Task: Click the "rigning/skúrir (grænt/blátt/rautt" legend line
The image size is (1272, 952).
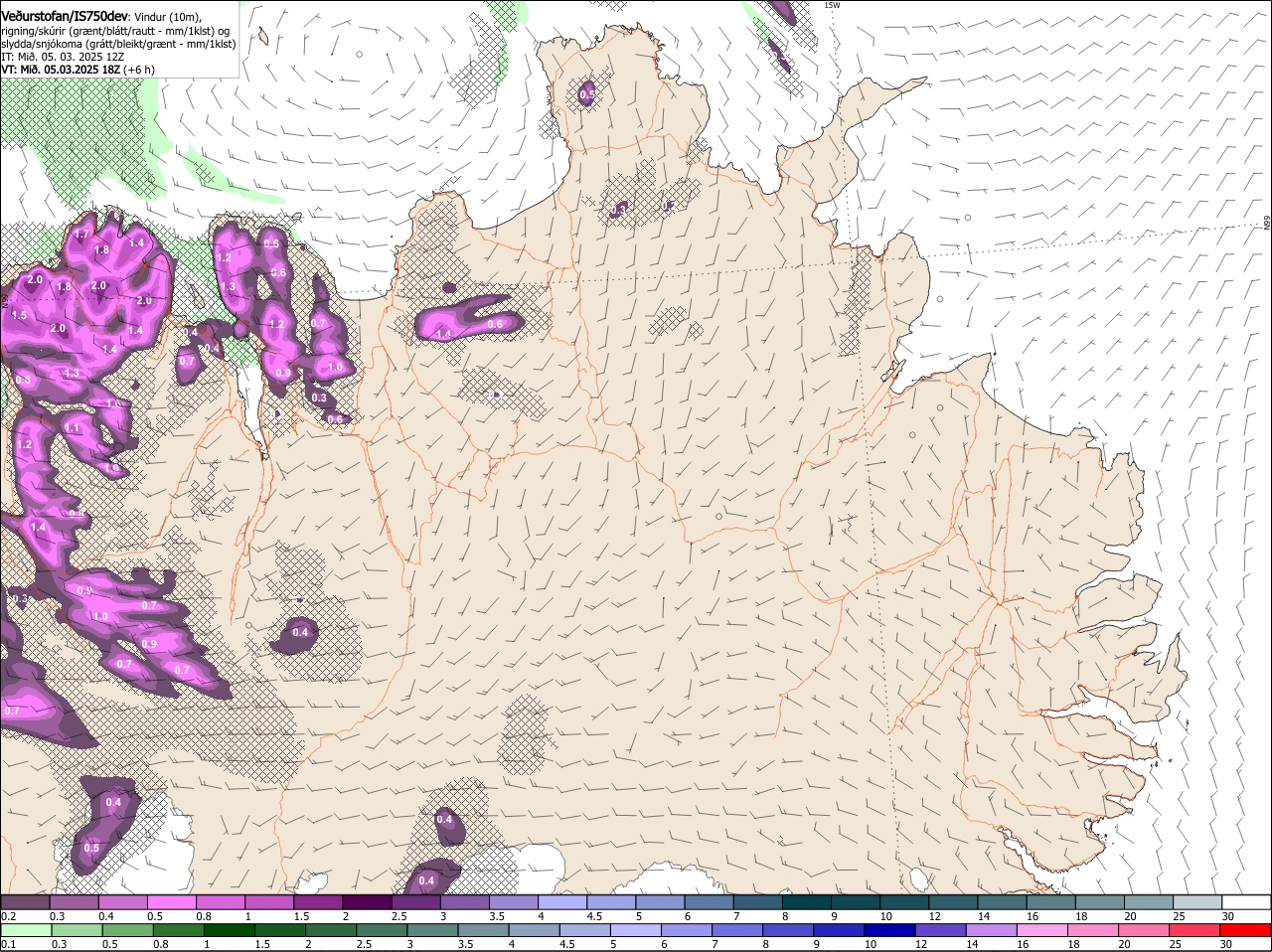Action: pyautogui.click(x=115, y=31)
